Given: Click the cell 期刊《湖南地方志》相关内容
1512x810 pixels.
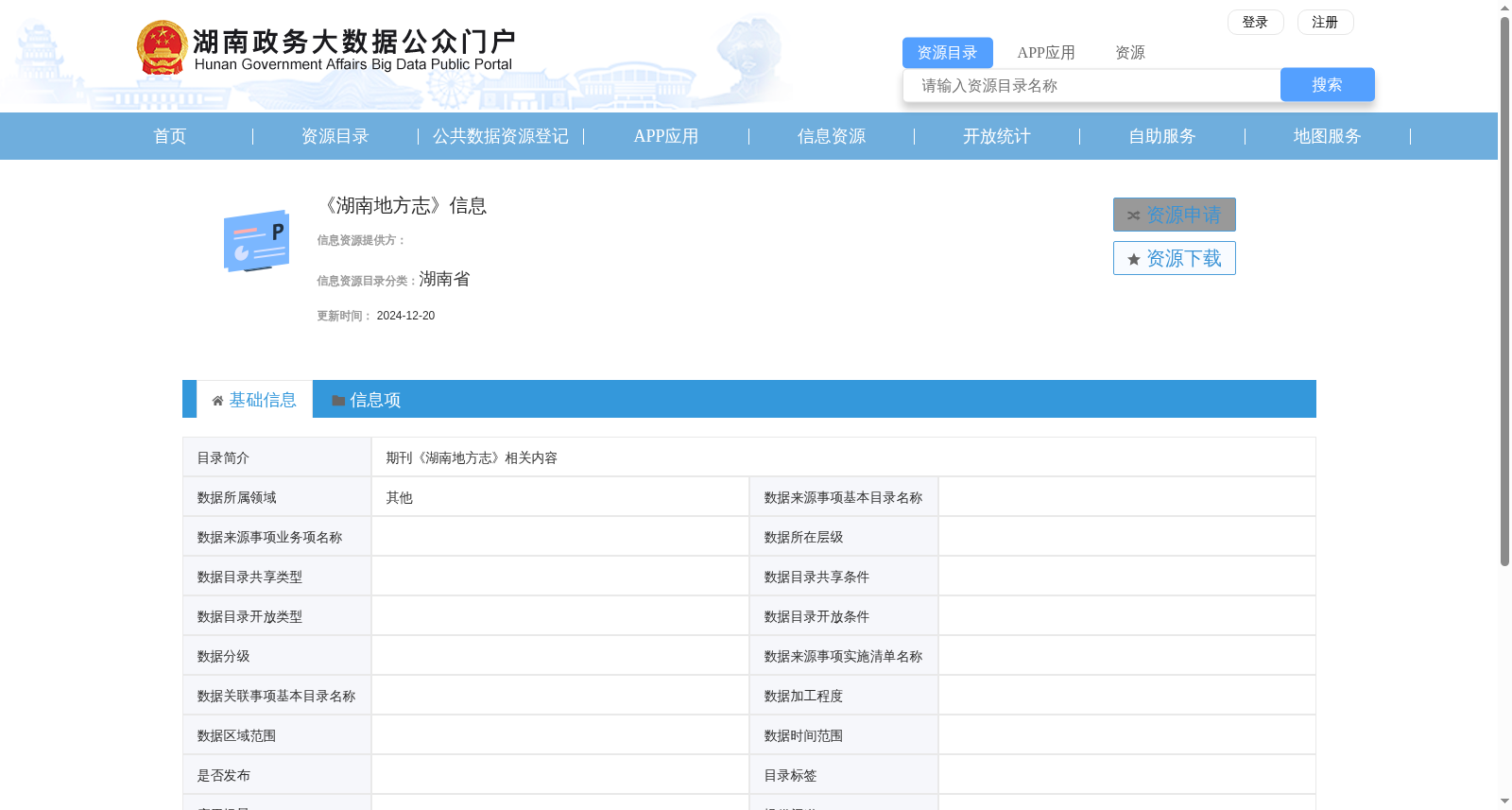Looking at the screenshot, I should coord(472,457).
